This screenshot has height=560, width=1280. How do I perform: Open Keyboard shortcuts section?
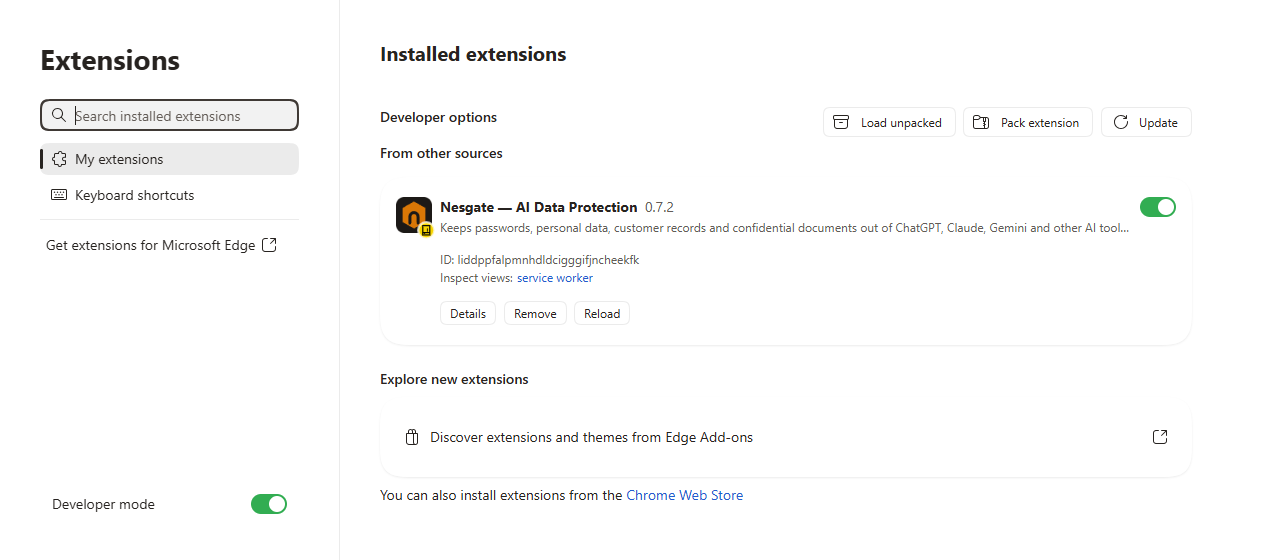click(169, 195)
